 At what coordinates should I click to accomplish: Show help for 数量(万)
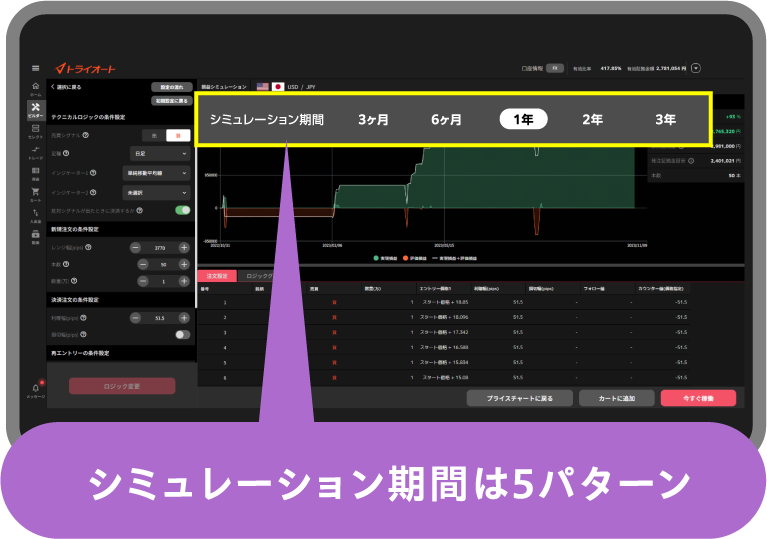[x=74, y=281]
